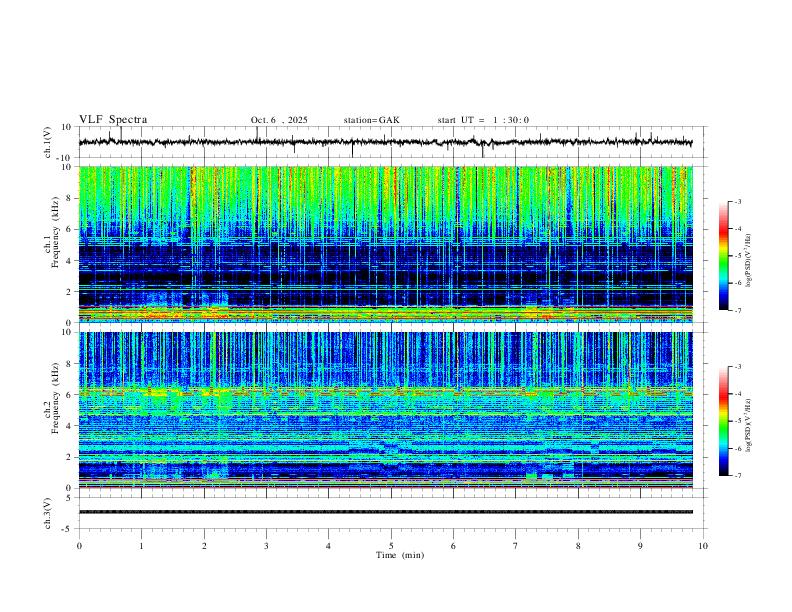This screenshot has width=792, height=612.
Task: Click the ch.1 spectrogram color scale bar
Action: 724,256
